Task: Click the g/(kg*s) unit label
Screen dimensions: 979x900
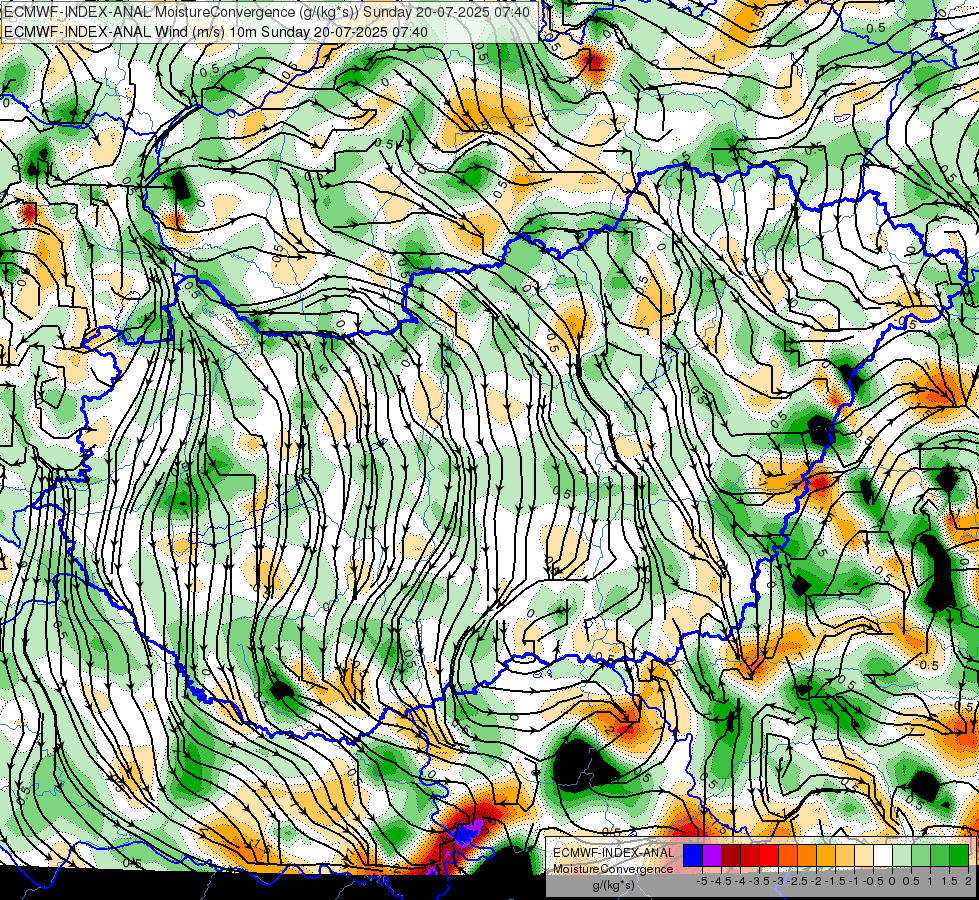Action: click(613, 886)
